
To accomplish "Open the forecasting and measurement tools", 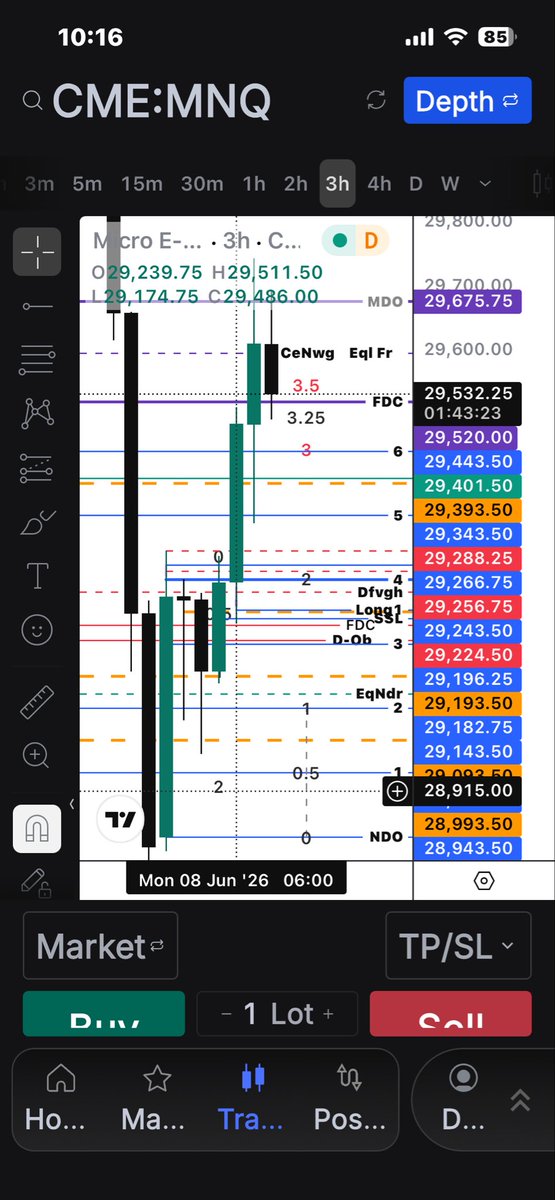I will [37, 467].
